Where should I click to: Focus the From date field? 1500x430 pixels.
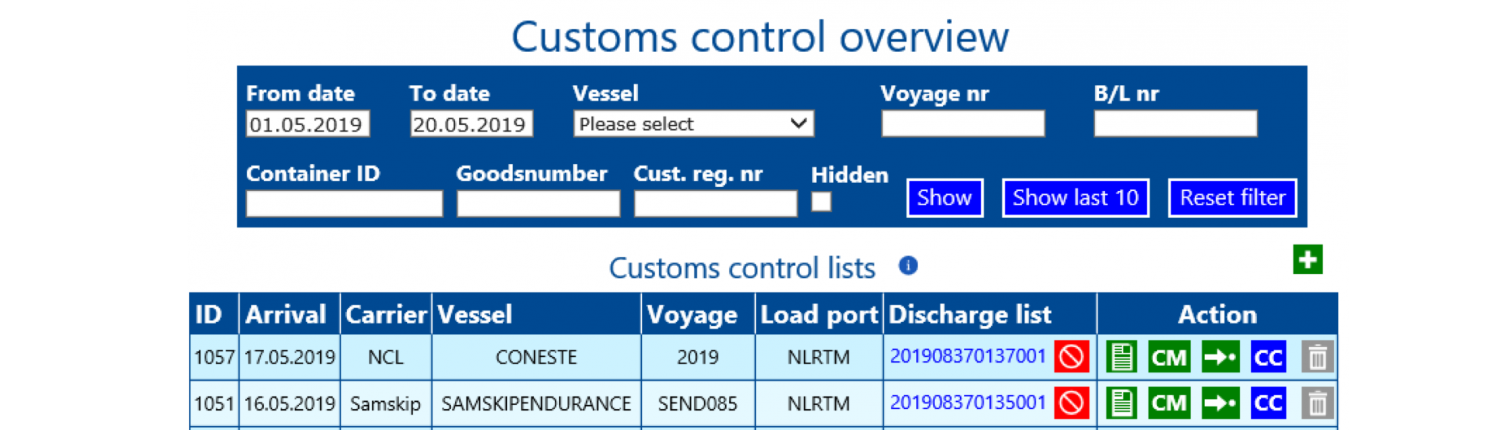click(308, 124)
